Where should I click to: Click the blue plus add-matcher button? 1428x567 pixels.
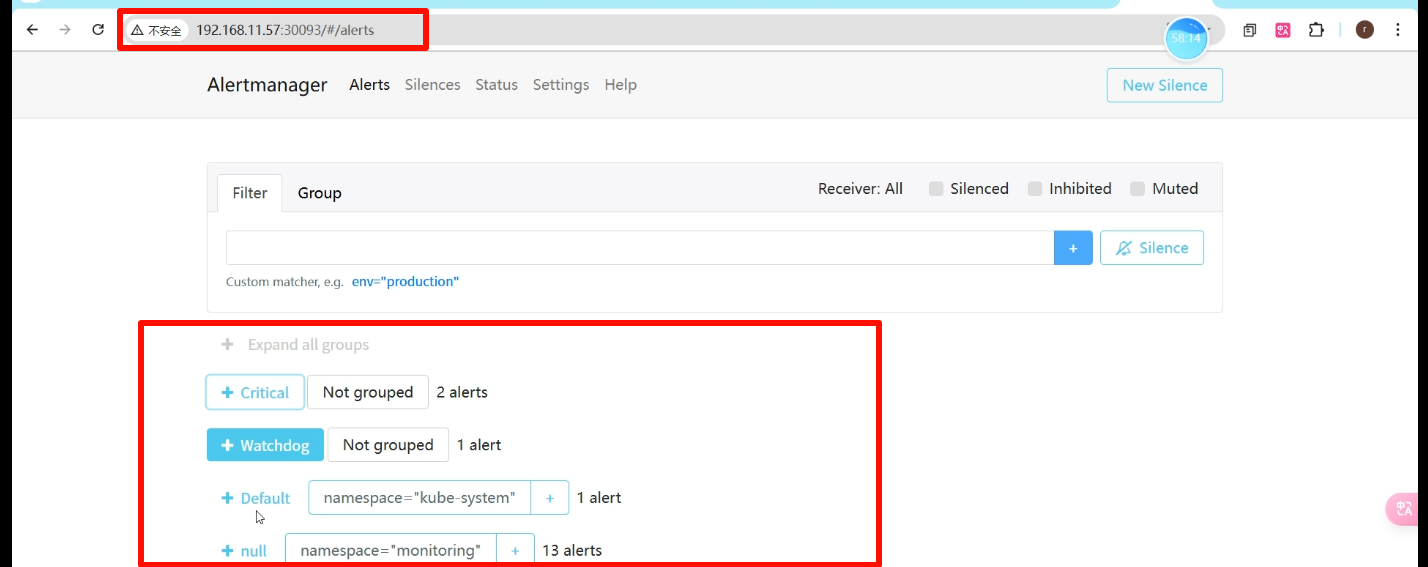(1073, 248)
